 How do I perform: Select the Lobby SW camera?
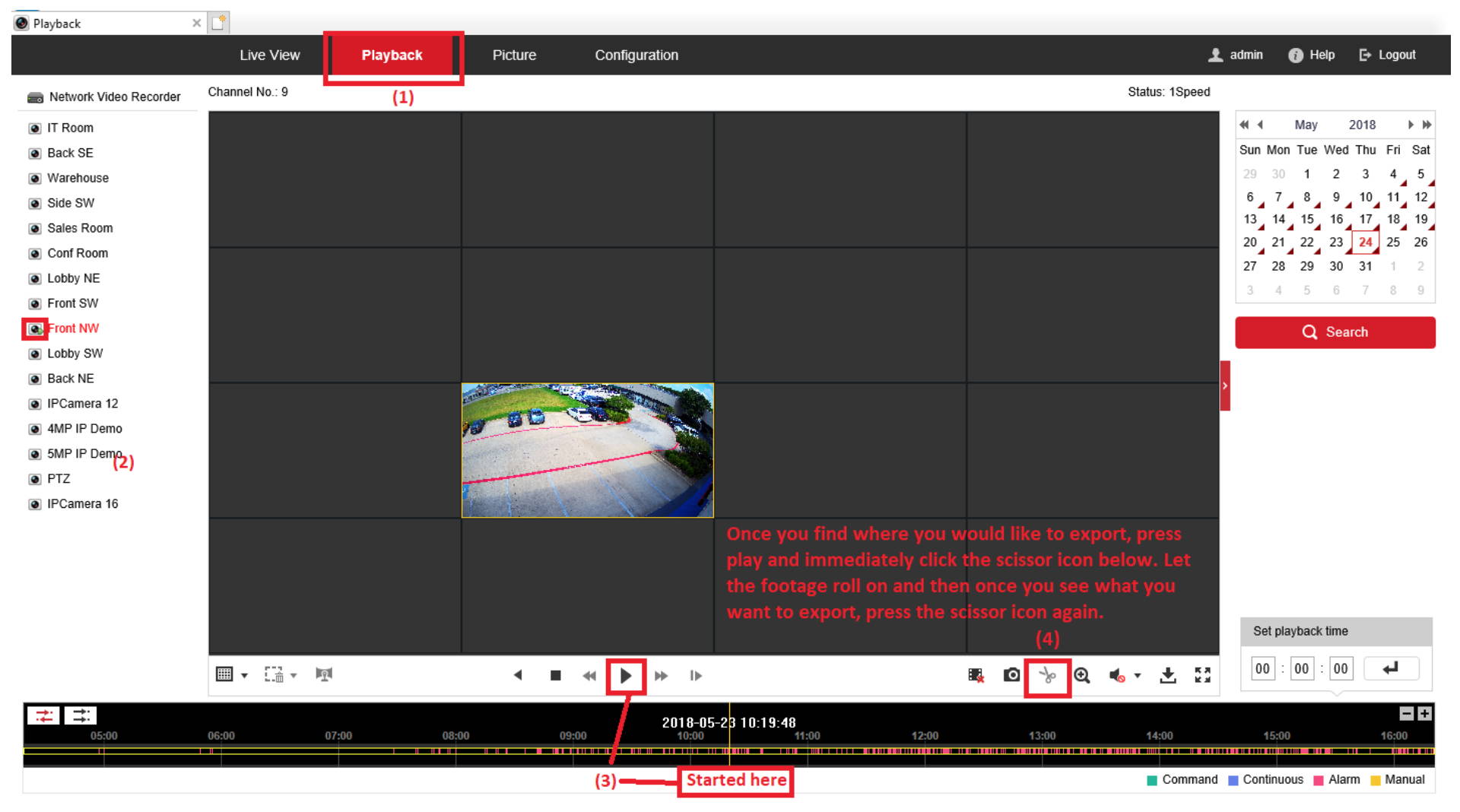click(x=75, y=354)
